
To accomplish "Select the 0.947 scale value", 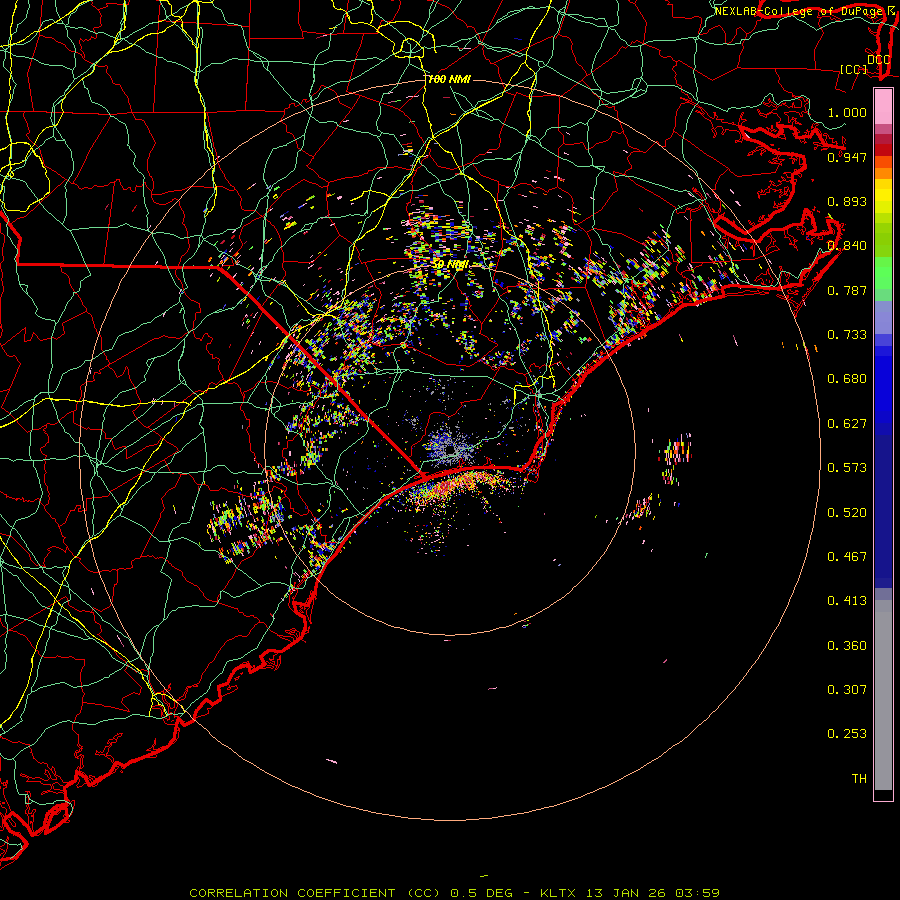I will tap(847, 157).
